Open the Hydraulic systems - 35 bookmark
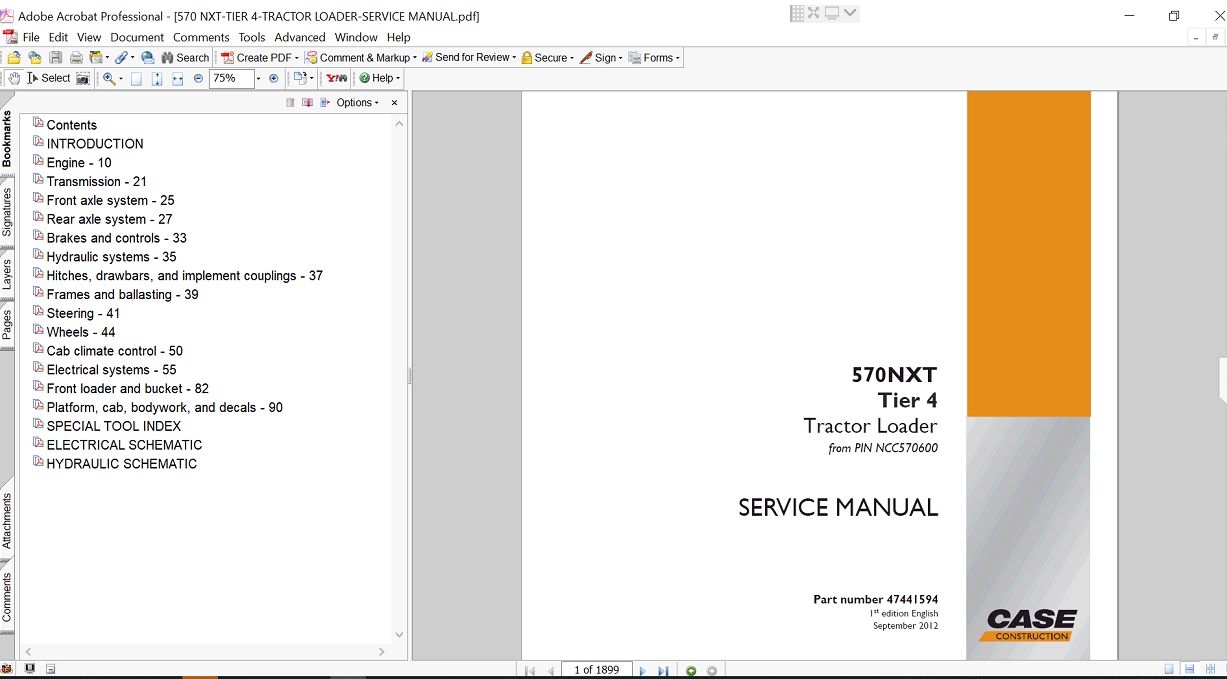Viewport: 1227px width, 679px height. pyautogui.click(x=111, y=257)
